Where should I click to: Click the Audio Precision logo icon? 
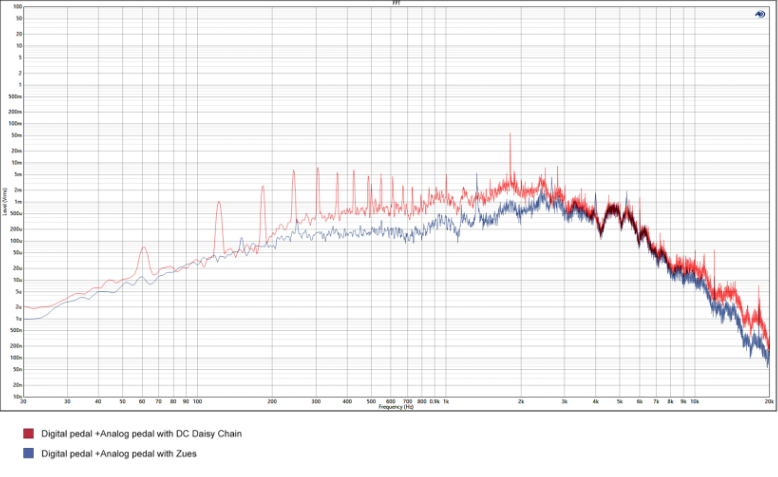click(x=761, y=14)
